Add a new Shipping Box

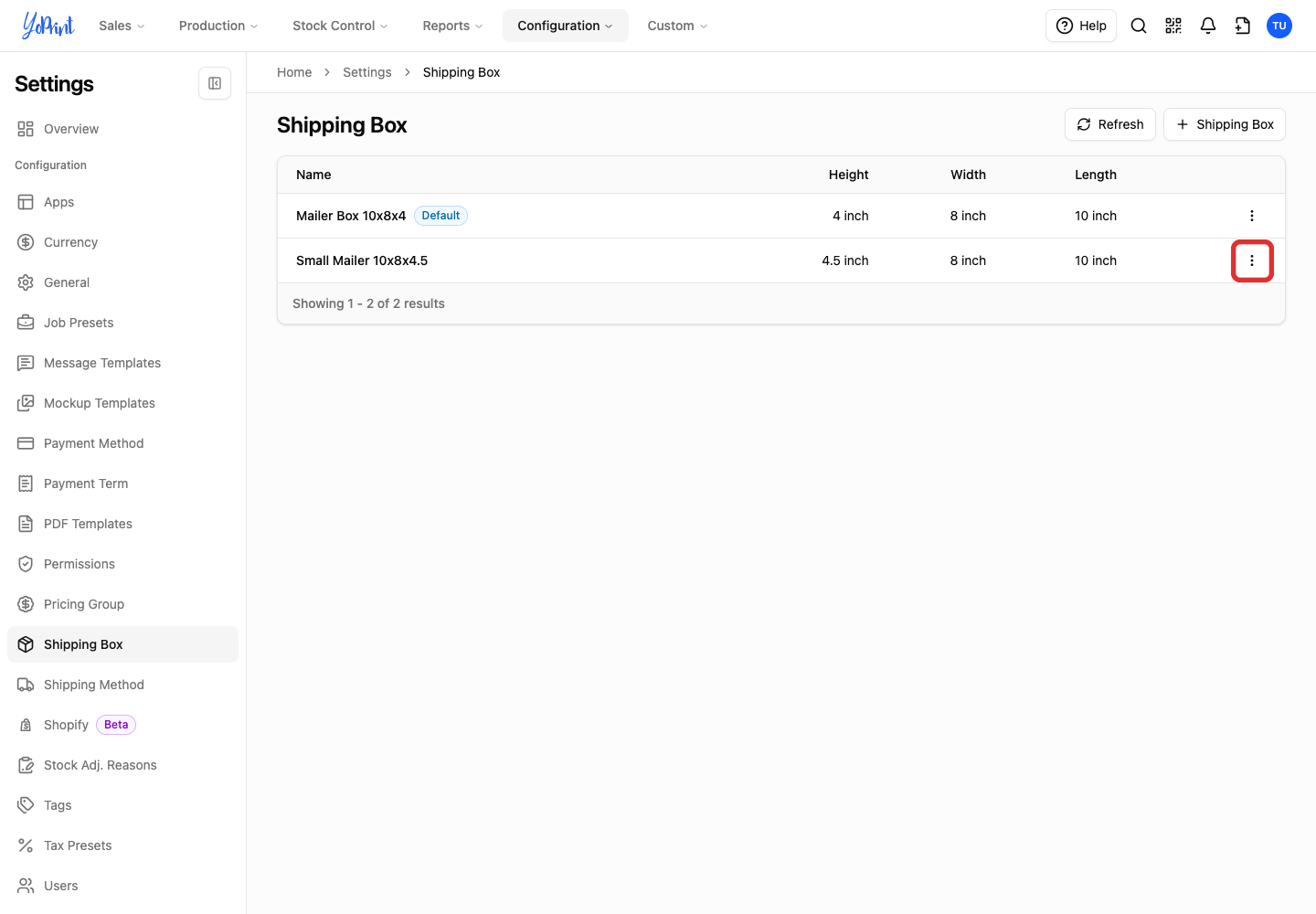click(1225, 124)
